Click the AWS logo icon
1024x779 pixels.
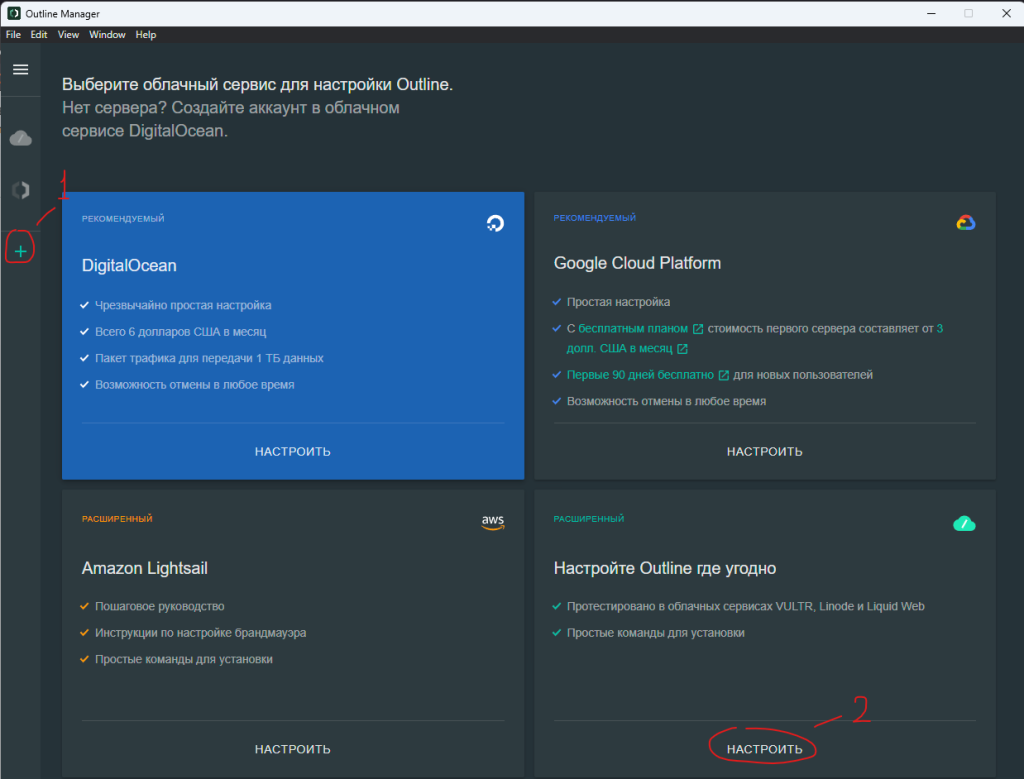(x=492, y=522)
